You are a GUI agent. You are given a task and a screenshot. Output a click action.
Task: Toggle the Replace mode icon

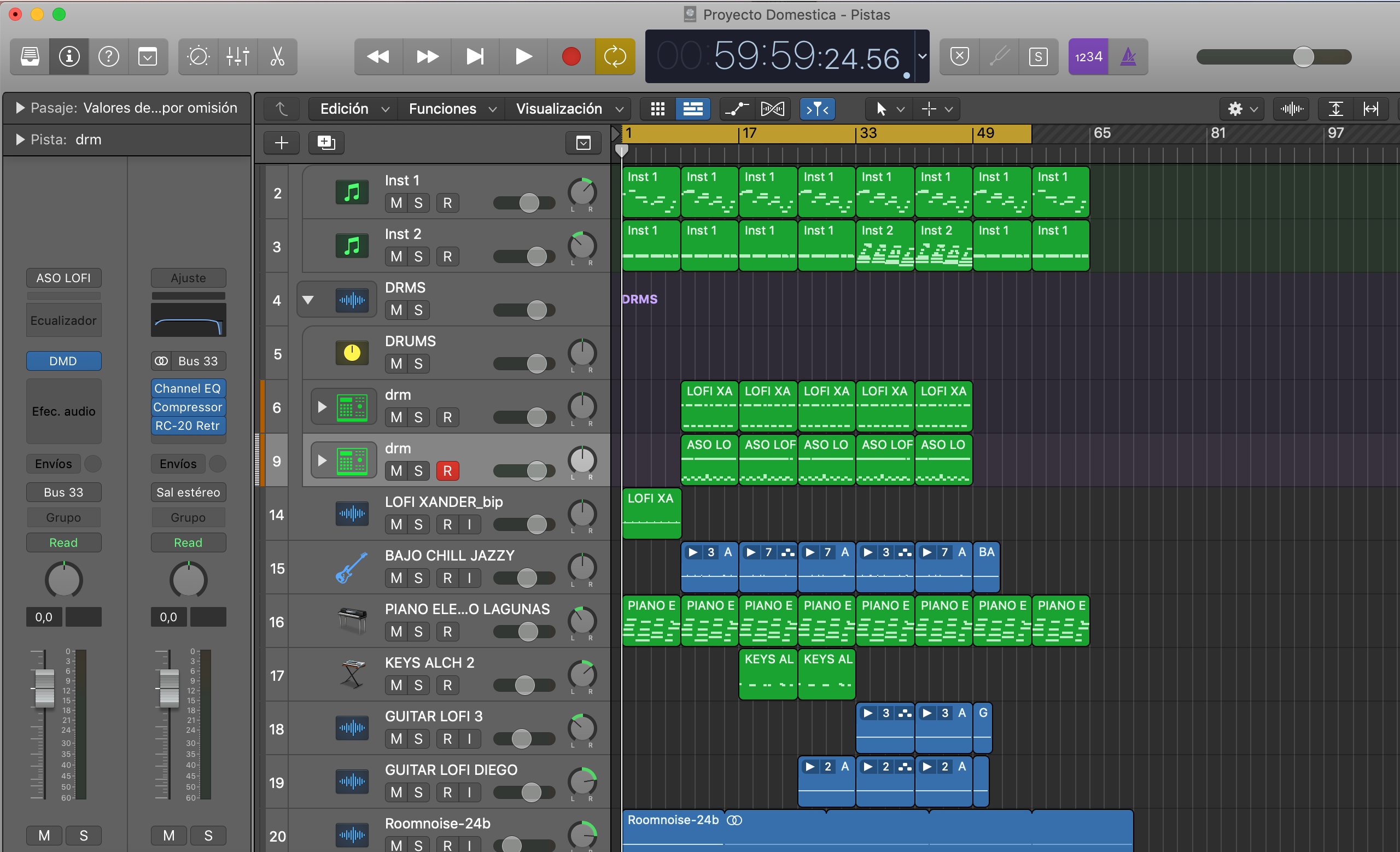960,57
